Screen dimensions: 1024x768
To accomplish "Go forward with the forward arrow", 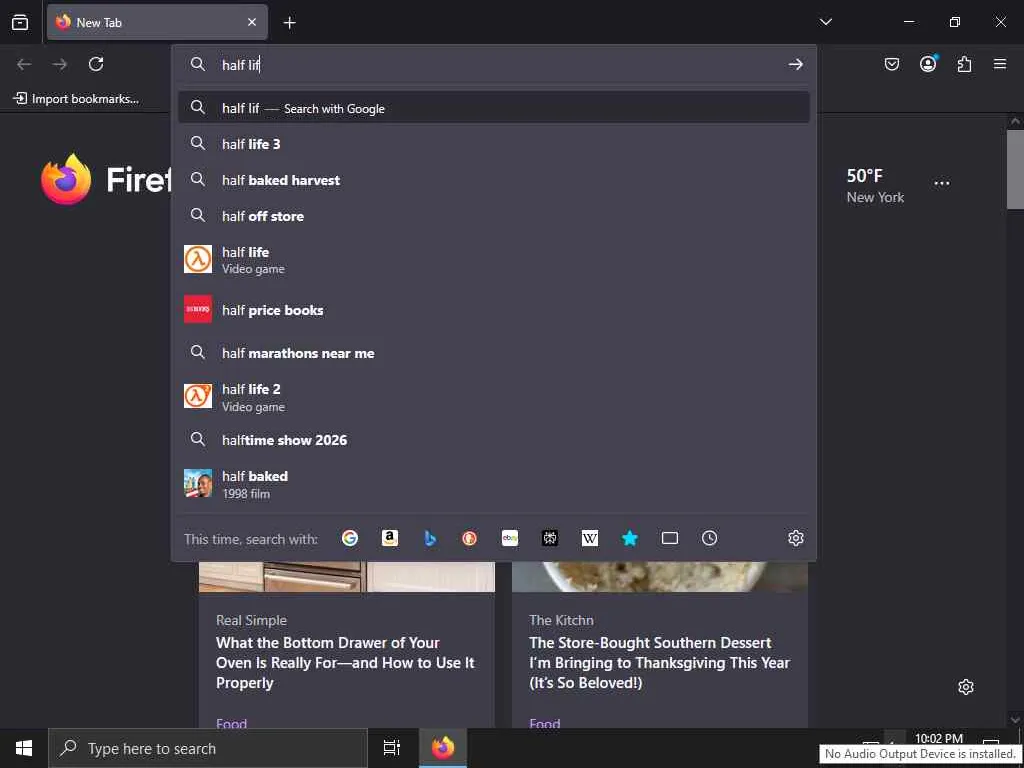I will (60, 64).
